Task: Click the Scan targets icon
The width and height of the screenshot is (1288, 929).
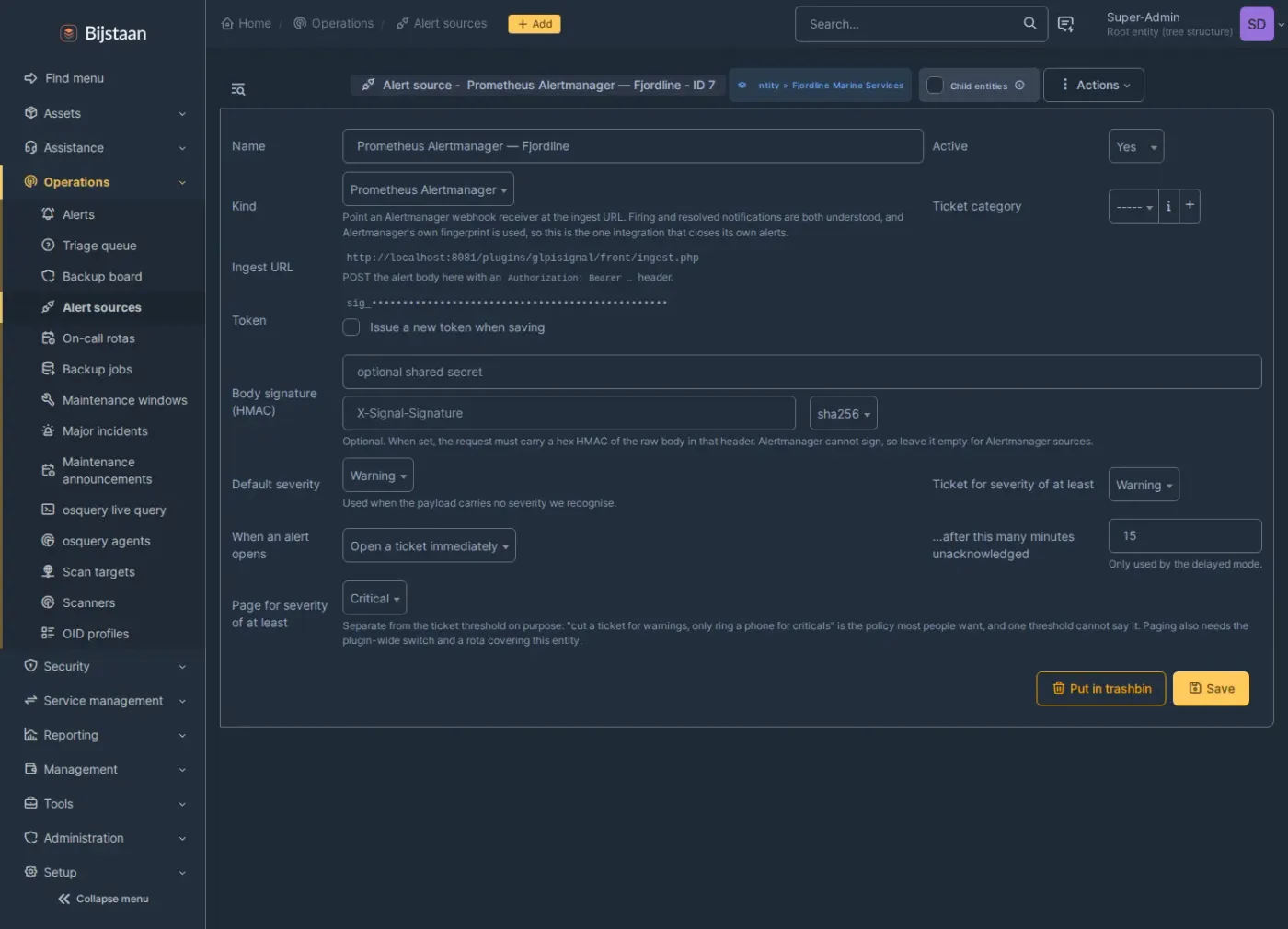Action: 48,571
